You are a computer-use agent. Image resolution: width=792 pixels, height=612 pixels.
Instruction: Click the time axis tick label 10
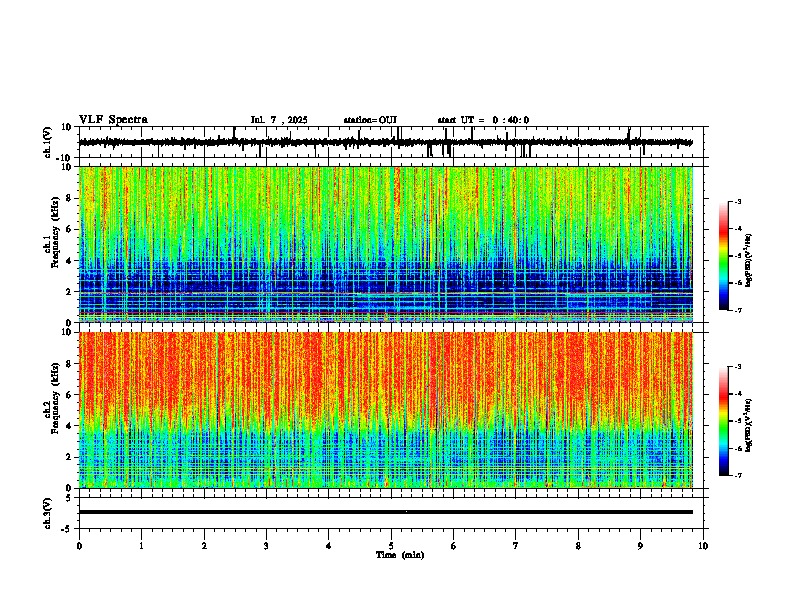click(703, 546)
